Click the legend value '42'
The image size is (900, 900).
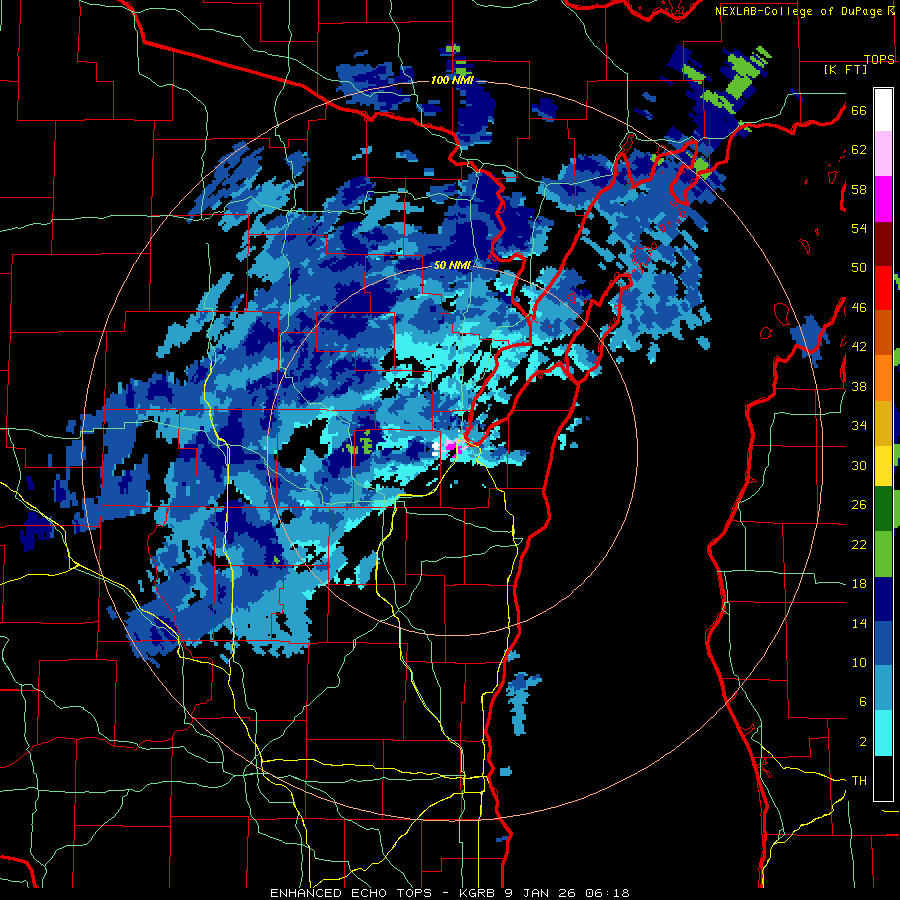coord(859,347)
